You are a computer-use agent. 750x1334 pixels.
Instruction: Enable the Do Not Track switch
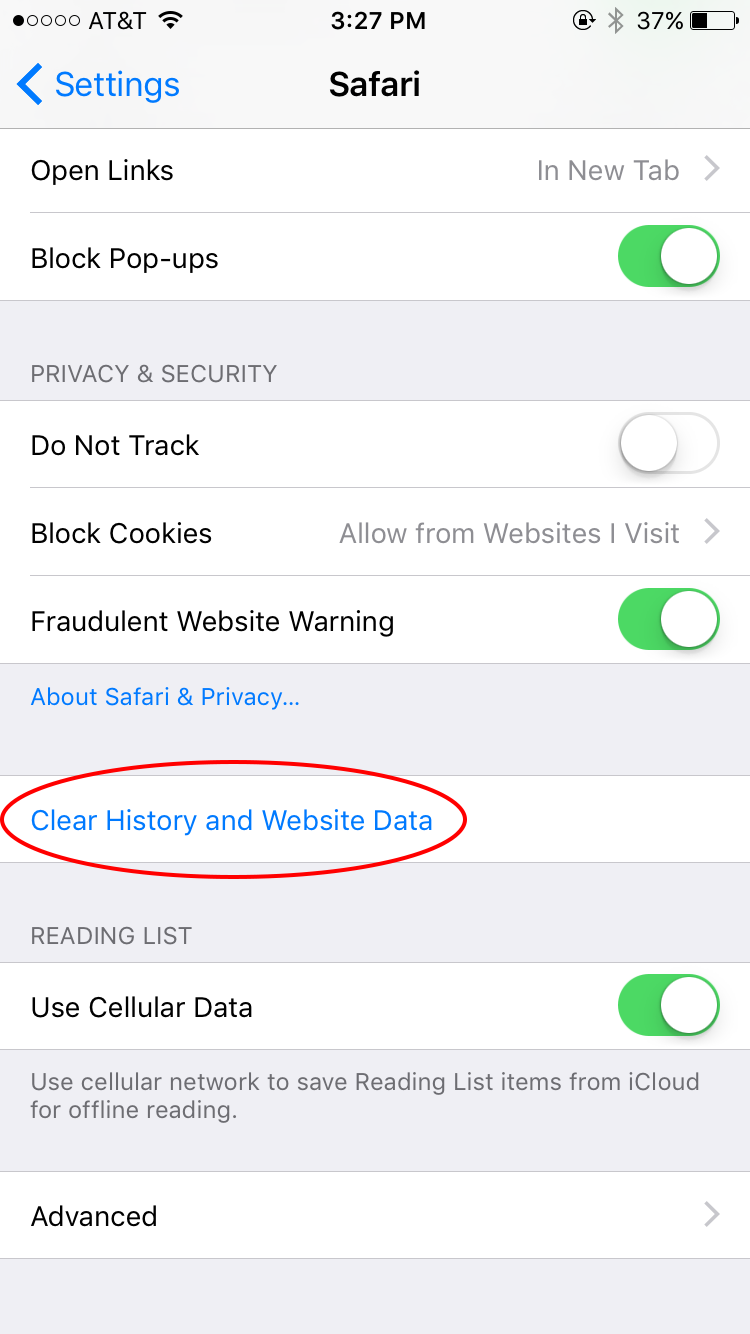click(x=669, y=444)
